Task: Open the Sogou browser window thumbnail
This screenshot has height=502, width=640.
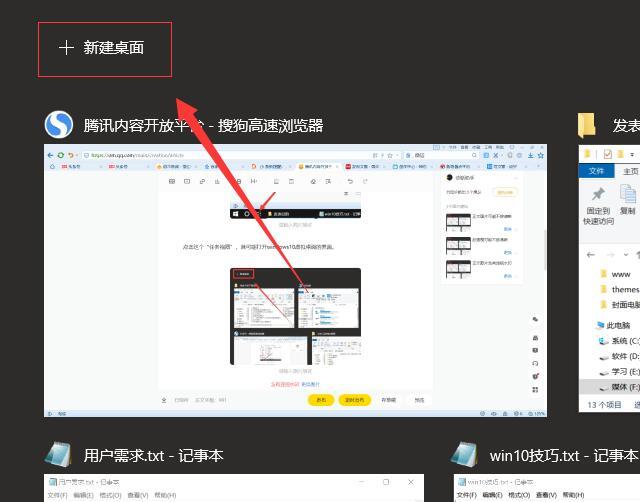Action: click(296, 280)
